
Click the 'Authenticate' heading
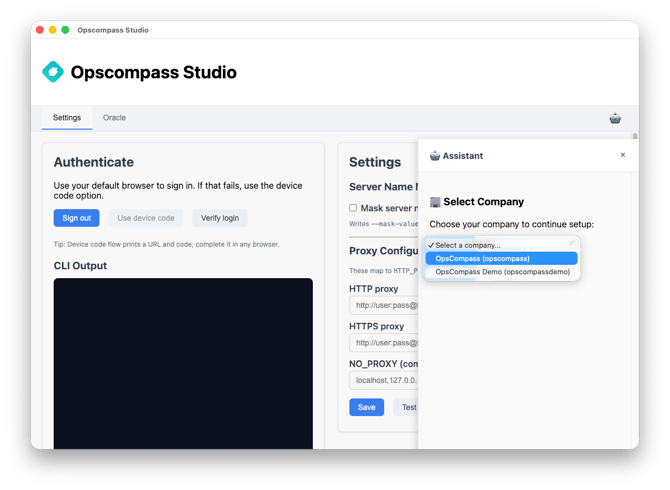(x=94, y=162)
